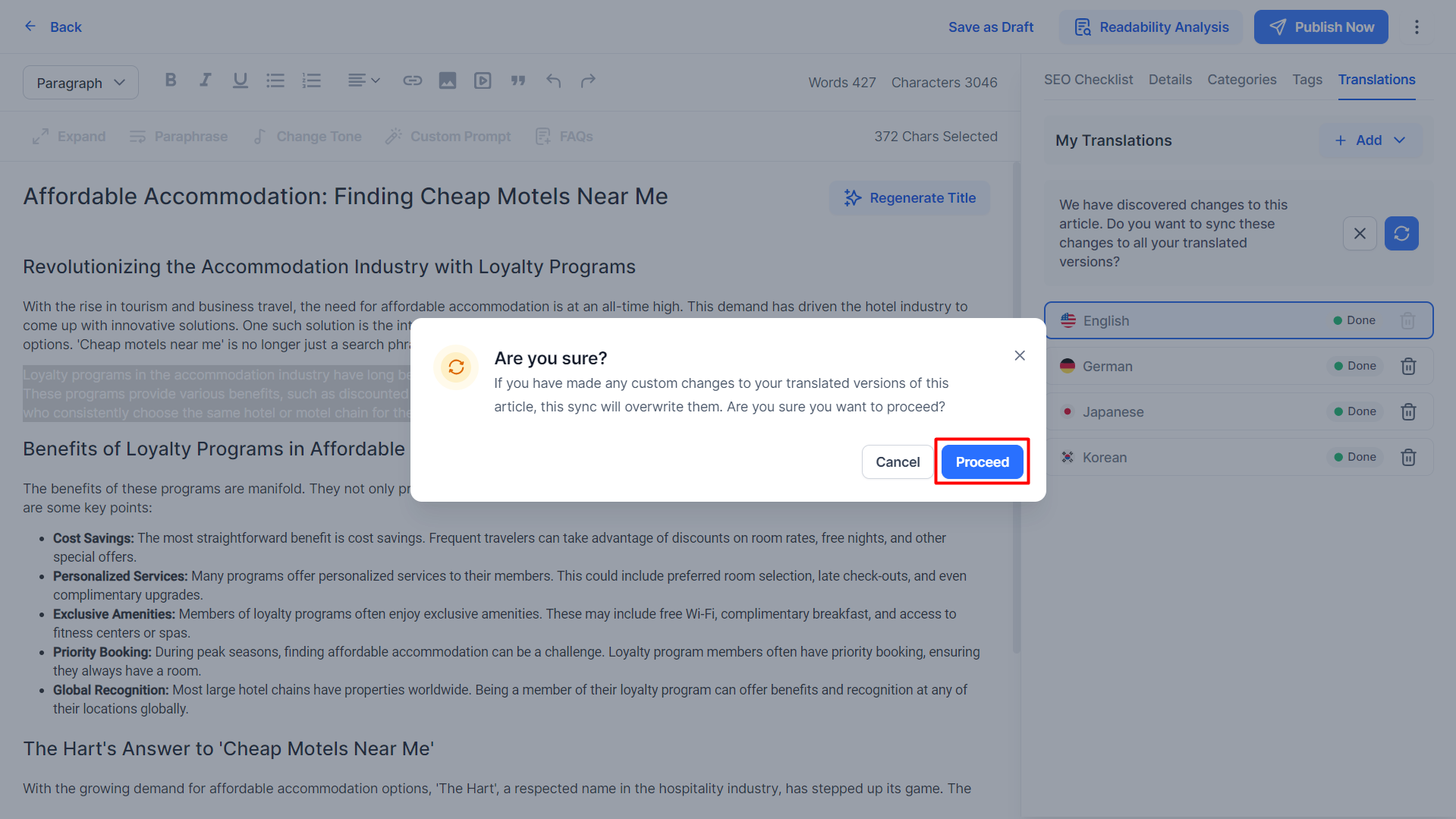Toggle underline formatting
The image size is (1456, 819).
pyautogui.click(x=240, y=80)
